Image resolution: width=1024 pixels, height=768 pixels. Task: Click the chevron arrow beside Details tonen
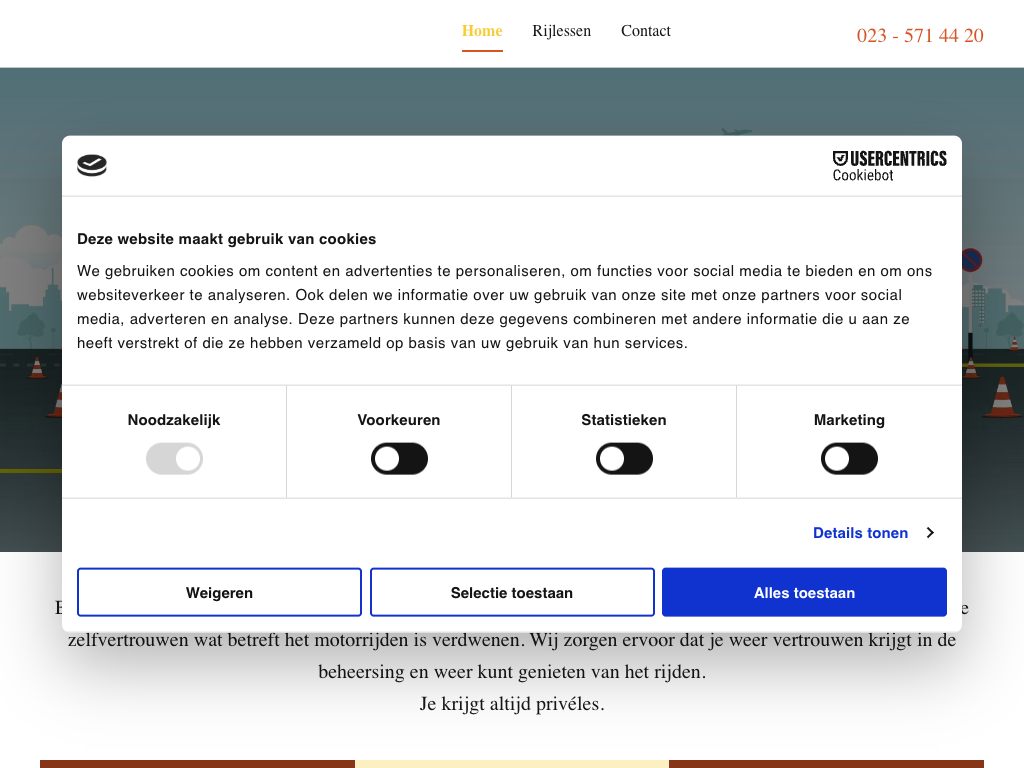point(930,533)
